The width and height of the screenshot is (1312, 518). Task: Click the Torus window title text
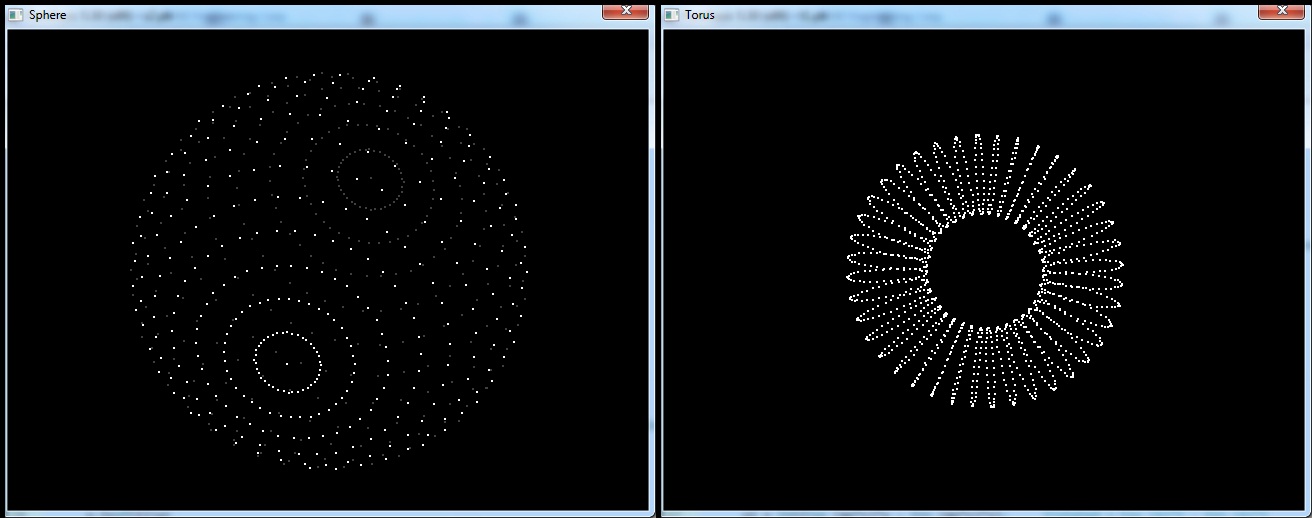pyautogui.click(x=699, y=15)
